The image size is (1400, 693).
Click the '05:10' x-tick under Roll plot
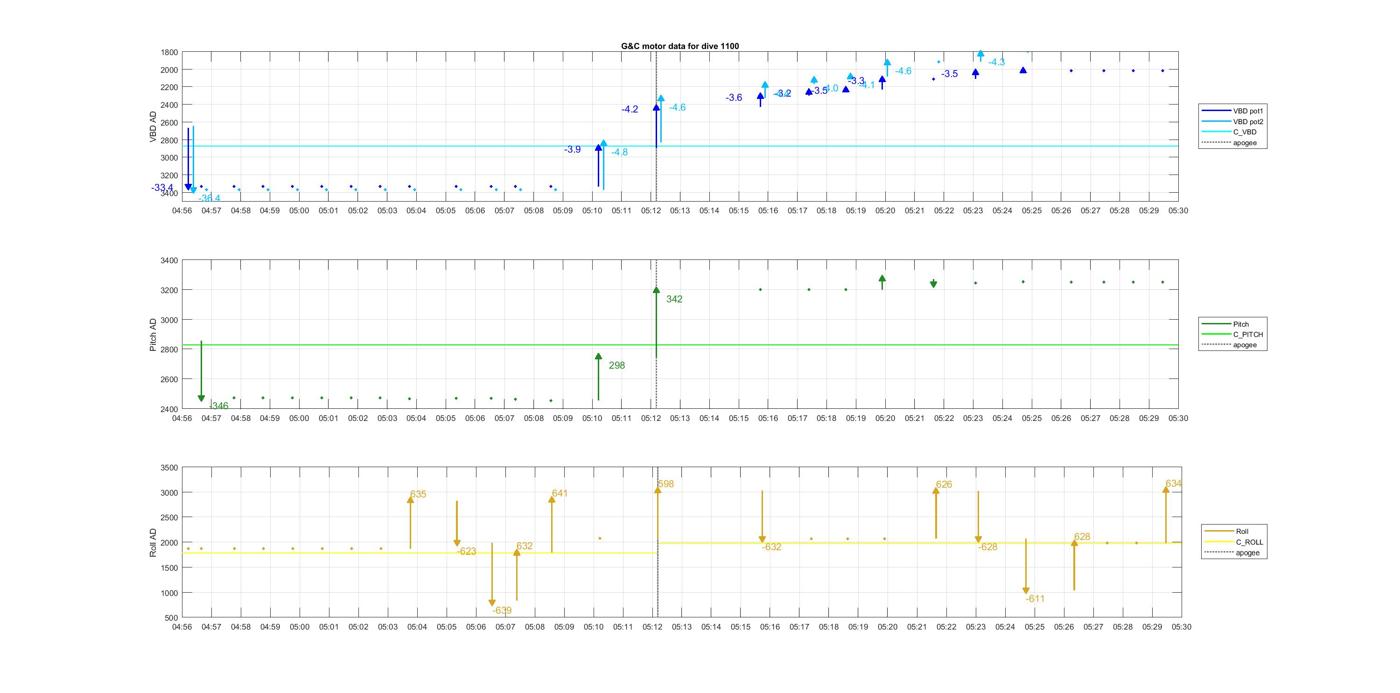pos(594,627)
